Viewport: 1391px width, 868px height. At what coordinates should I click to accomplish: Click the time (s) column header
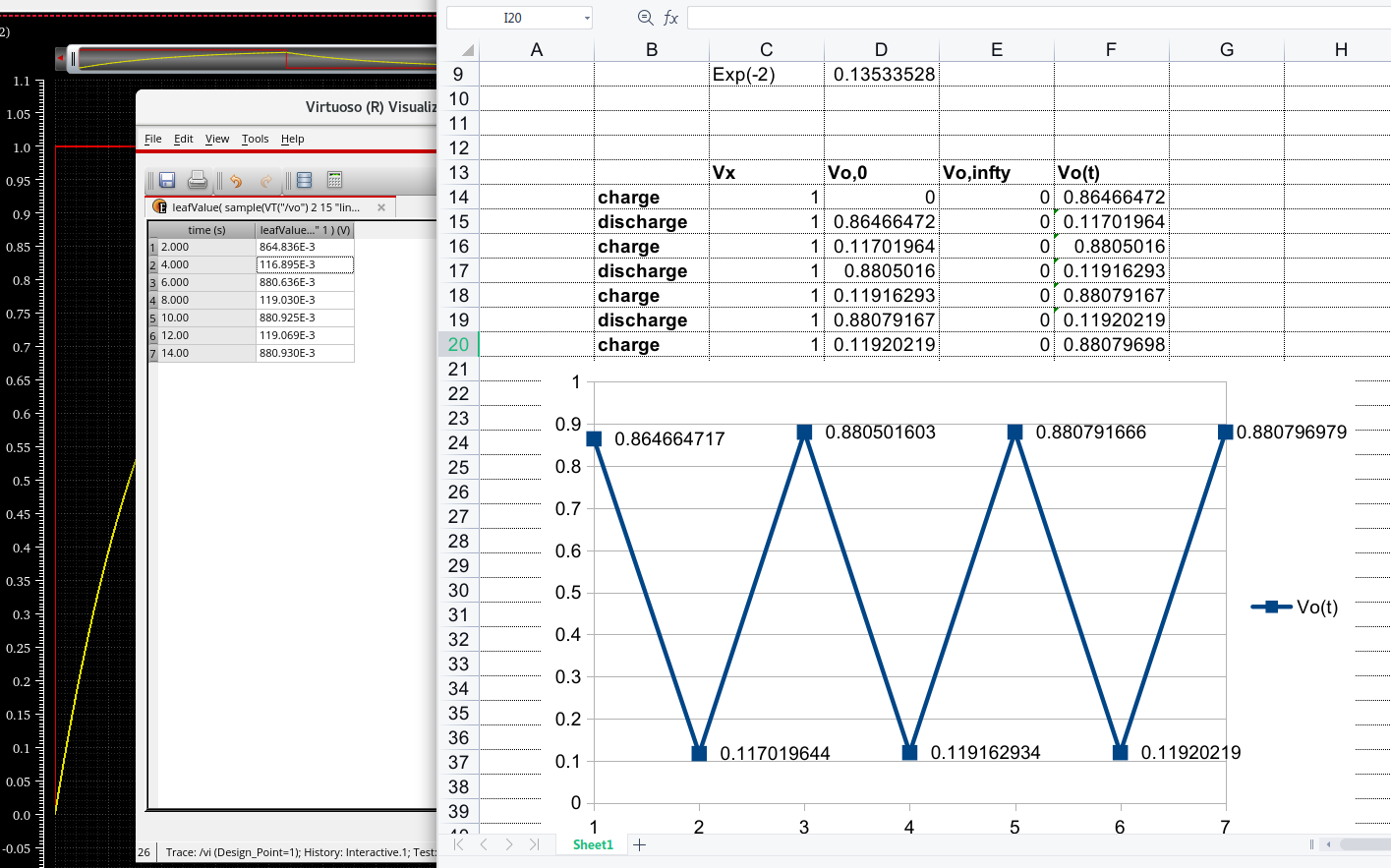(206, 230)
